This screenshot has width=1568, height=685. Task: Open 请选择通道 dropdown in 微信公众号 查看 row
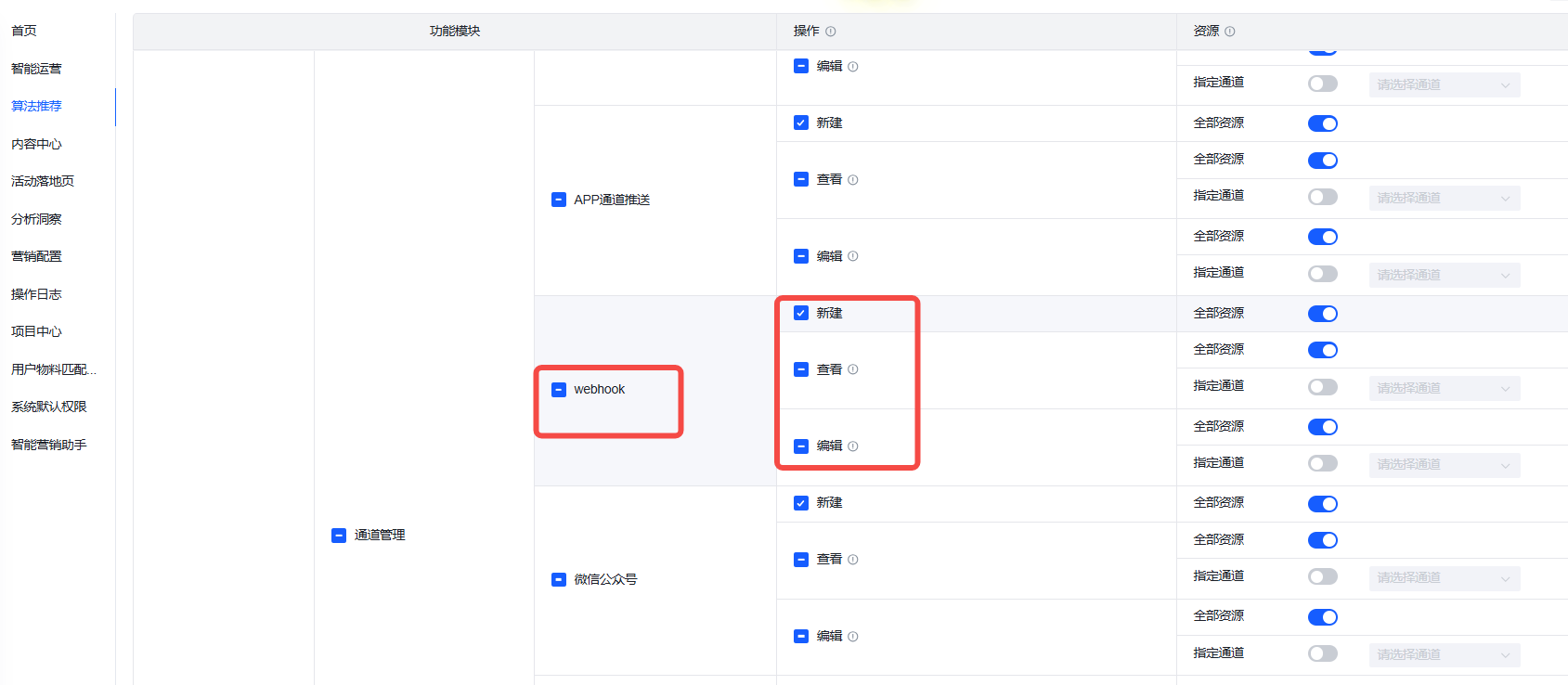tap(1444, 577)
